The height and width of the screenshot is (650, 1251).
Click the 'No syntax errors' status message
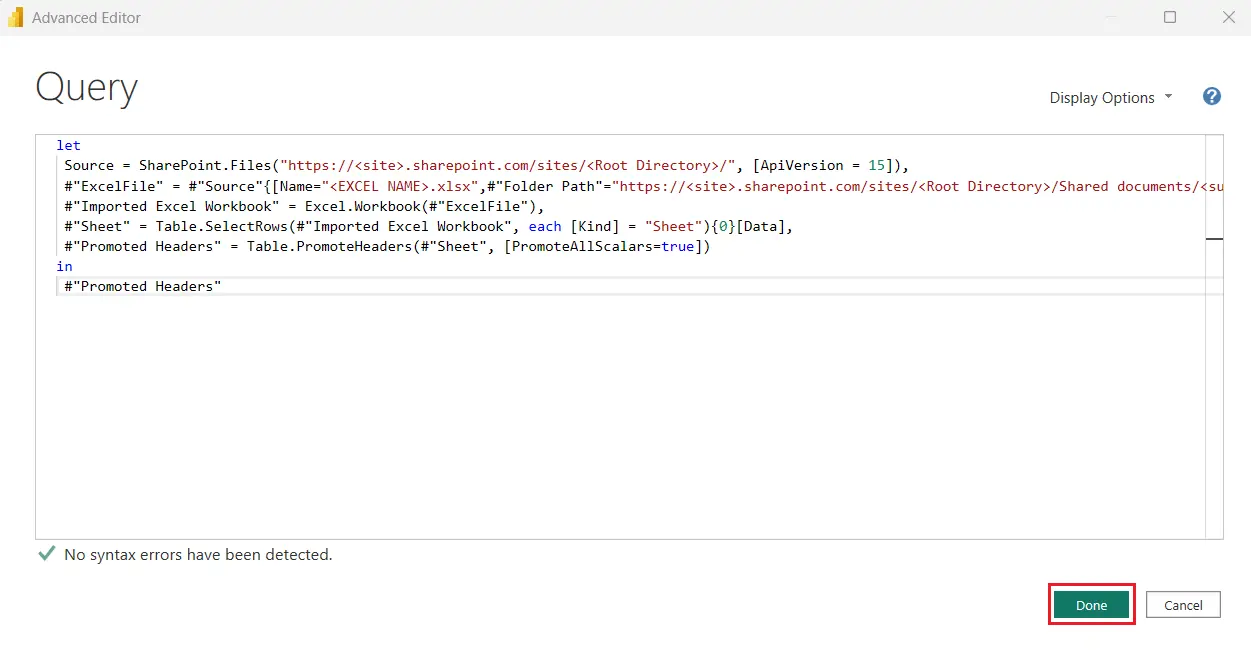[198, 554]
